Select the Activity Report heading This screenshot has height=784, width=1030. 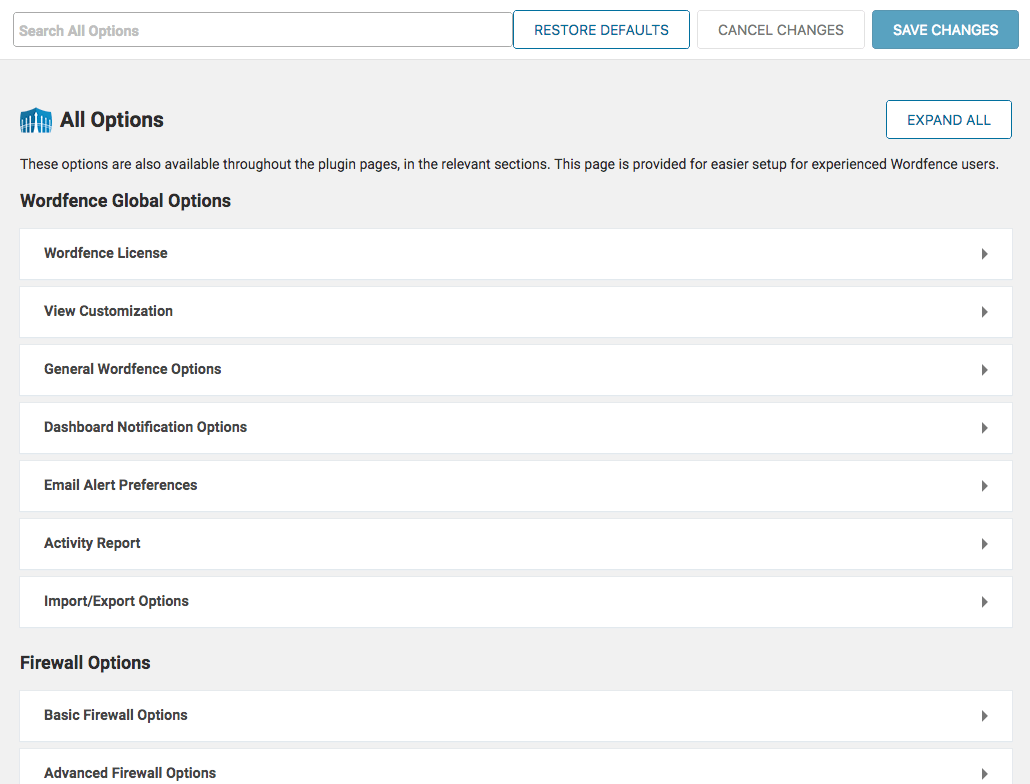coord(92,543)
